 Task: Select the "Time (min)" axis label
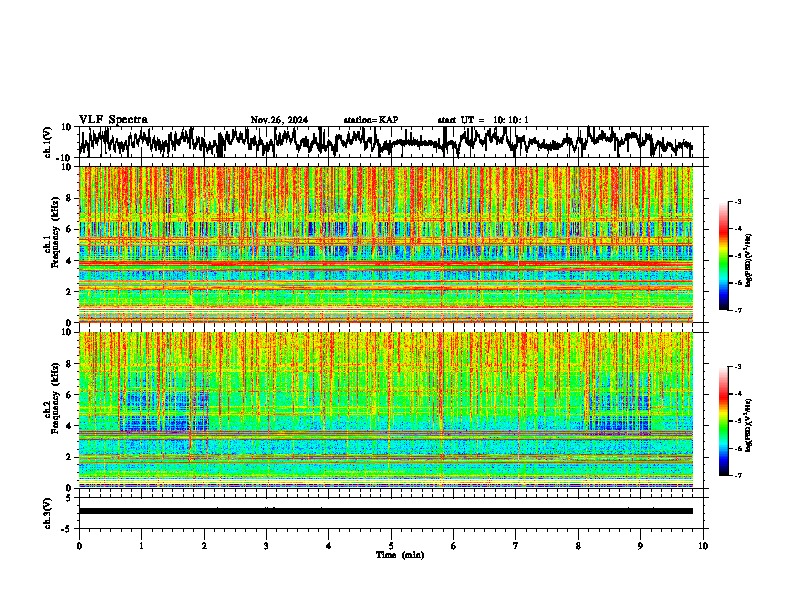click(x=400, y=555)
